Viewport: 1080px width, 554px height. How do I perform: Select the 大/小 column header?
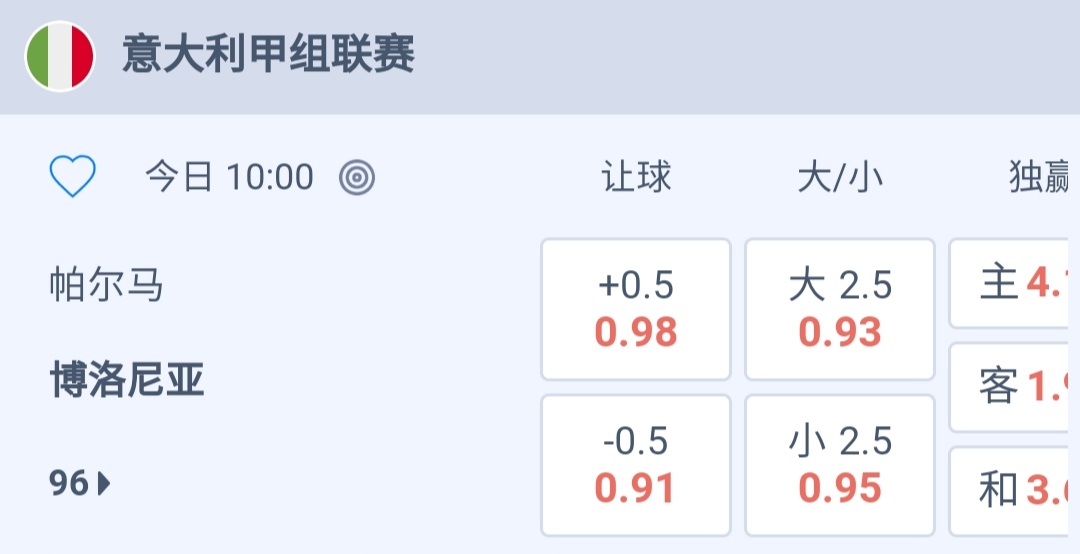pos(840,178)
